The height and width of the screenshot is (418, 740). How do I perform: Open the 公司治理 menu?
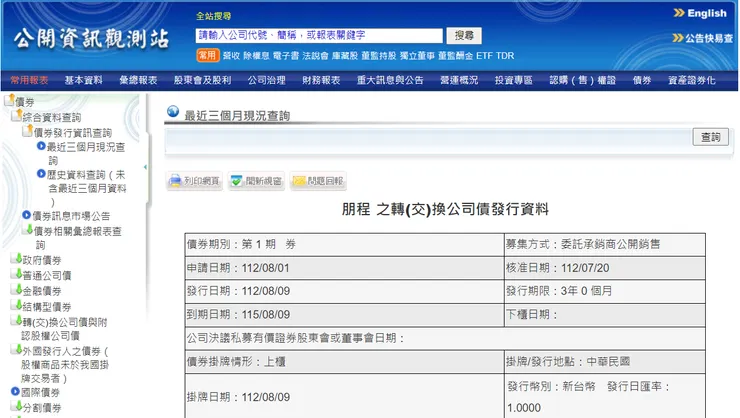[267, 80]
